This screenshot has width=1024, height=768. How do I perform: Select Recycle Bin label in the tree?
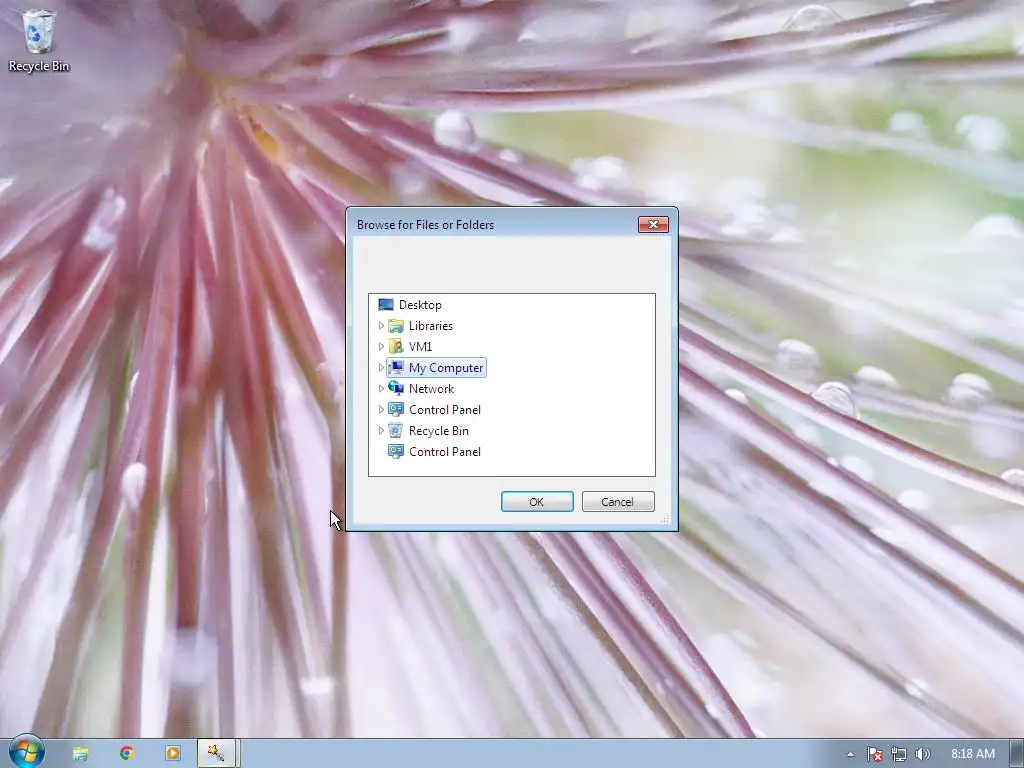click(x=438, y=430)
